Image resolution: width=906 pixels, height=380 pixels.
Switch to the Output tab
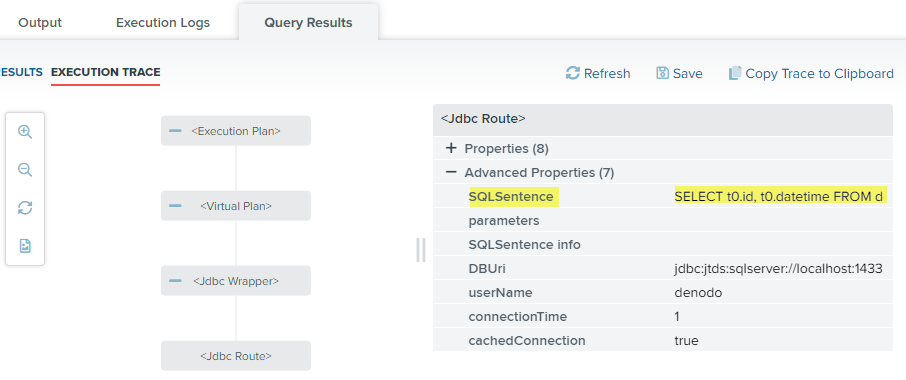coord(40,23)
